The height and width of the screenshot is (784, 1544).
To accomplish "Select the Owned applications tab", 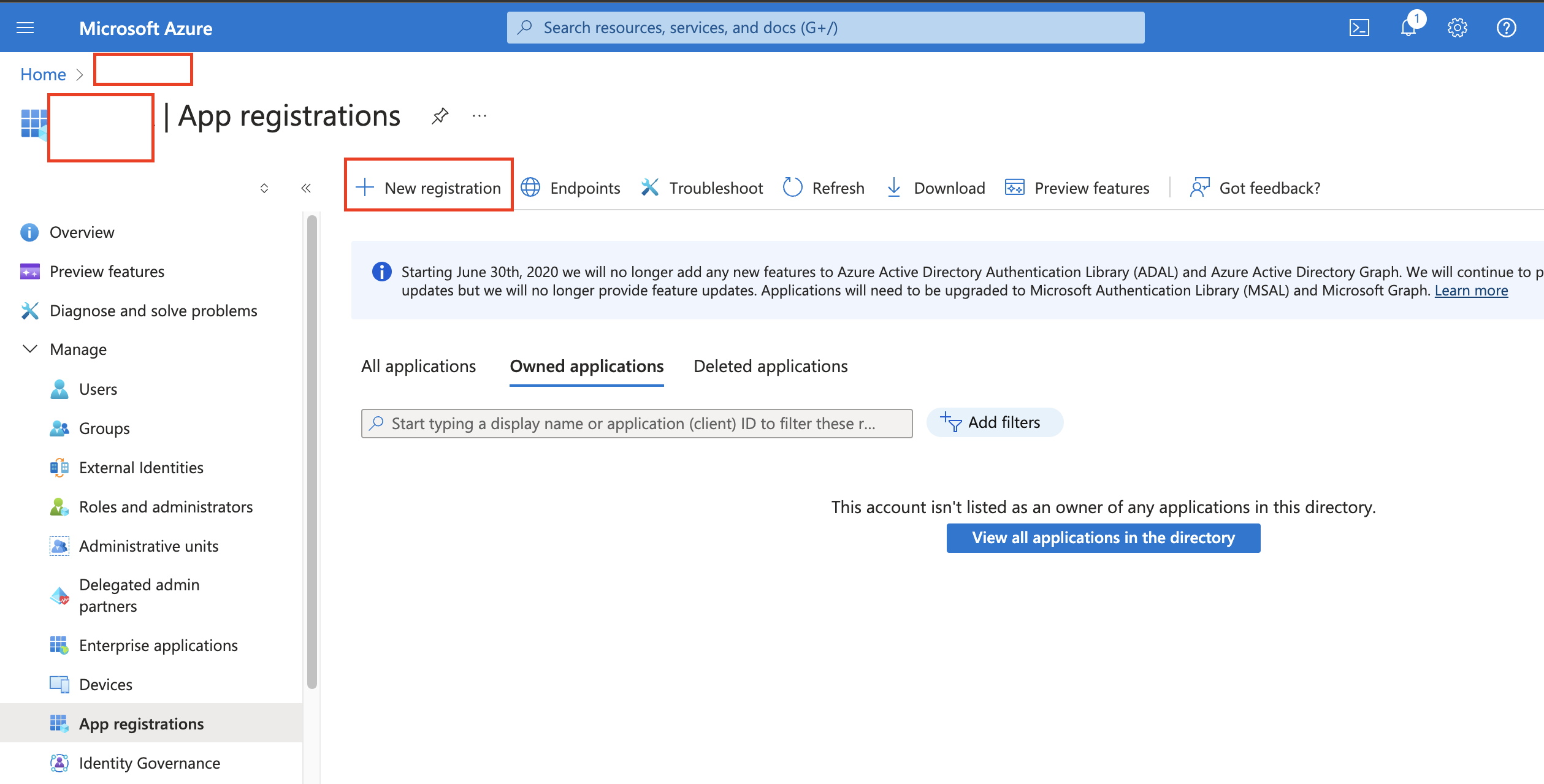I will pos(587,366).
